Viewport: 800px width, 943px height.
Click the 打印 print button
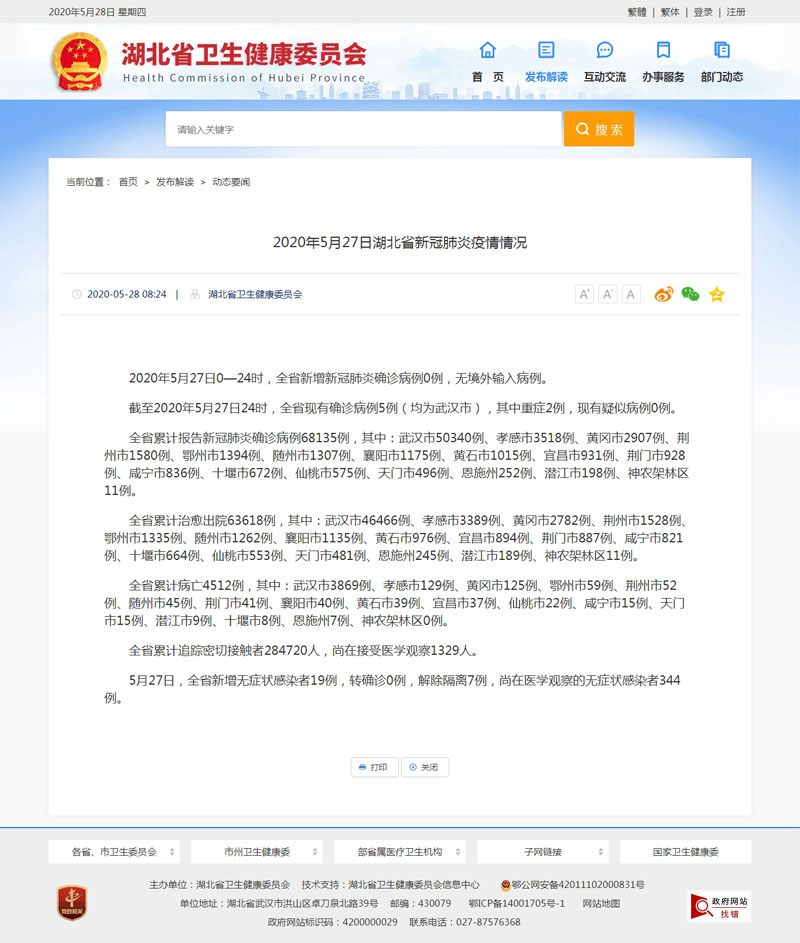pos(374,767)
